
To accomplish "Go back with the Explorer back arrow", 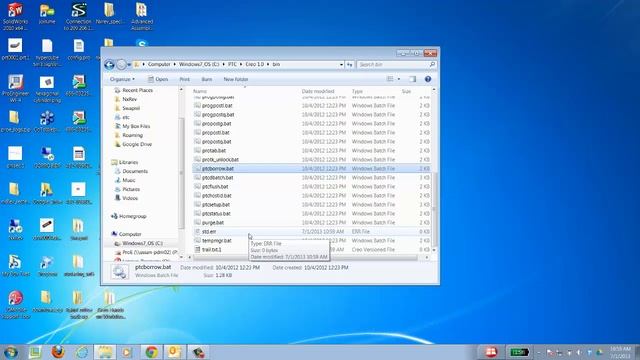I will (109, 64).
